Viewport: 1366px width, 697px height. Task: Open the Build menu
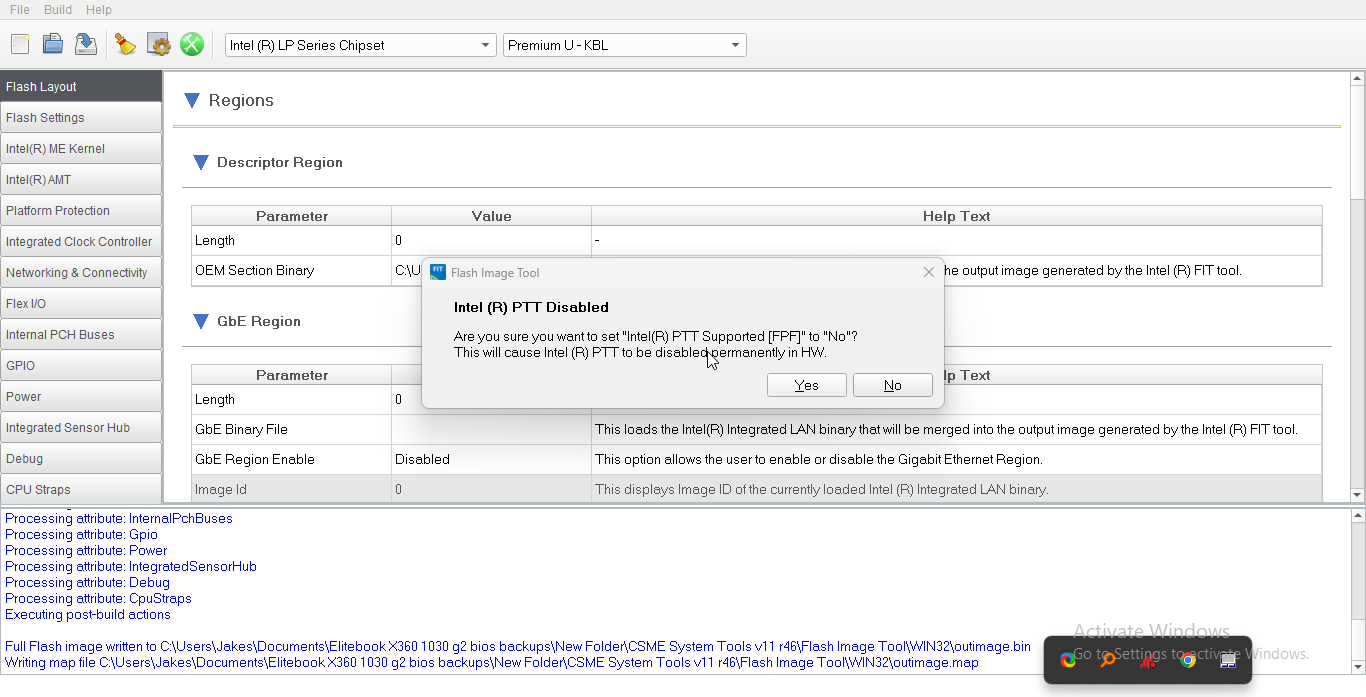pyautogui.click(x=58, y=9)
